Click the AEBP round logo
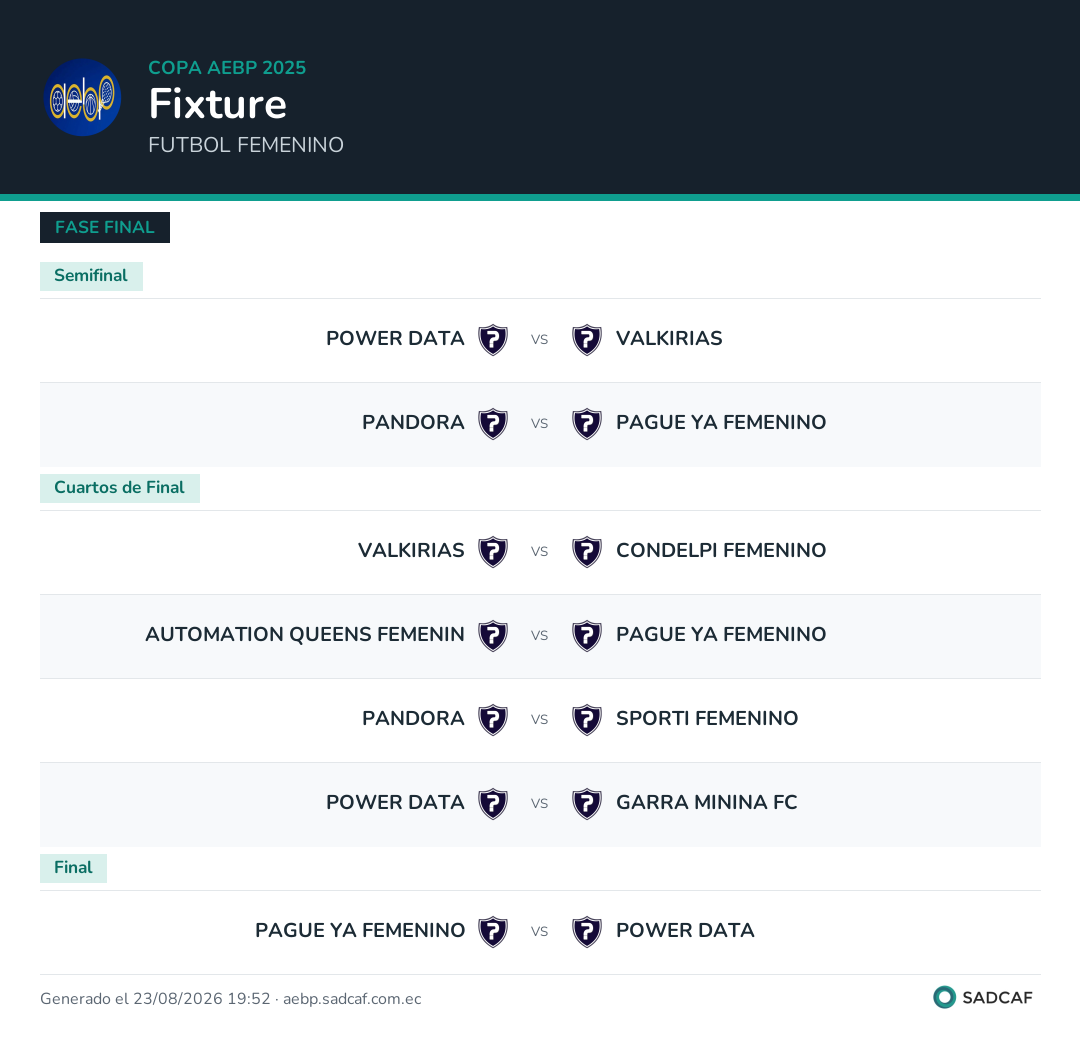The width and height of the screenshot is (1080, 1050). tap(83, 97)
